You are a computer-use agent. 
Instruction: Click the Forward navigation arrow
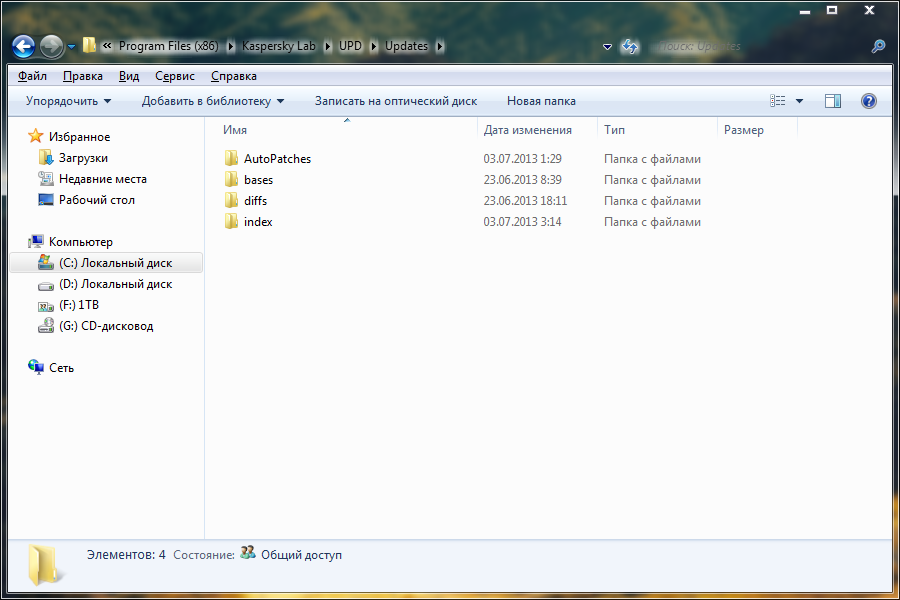click(x=51, y=47)
